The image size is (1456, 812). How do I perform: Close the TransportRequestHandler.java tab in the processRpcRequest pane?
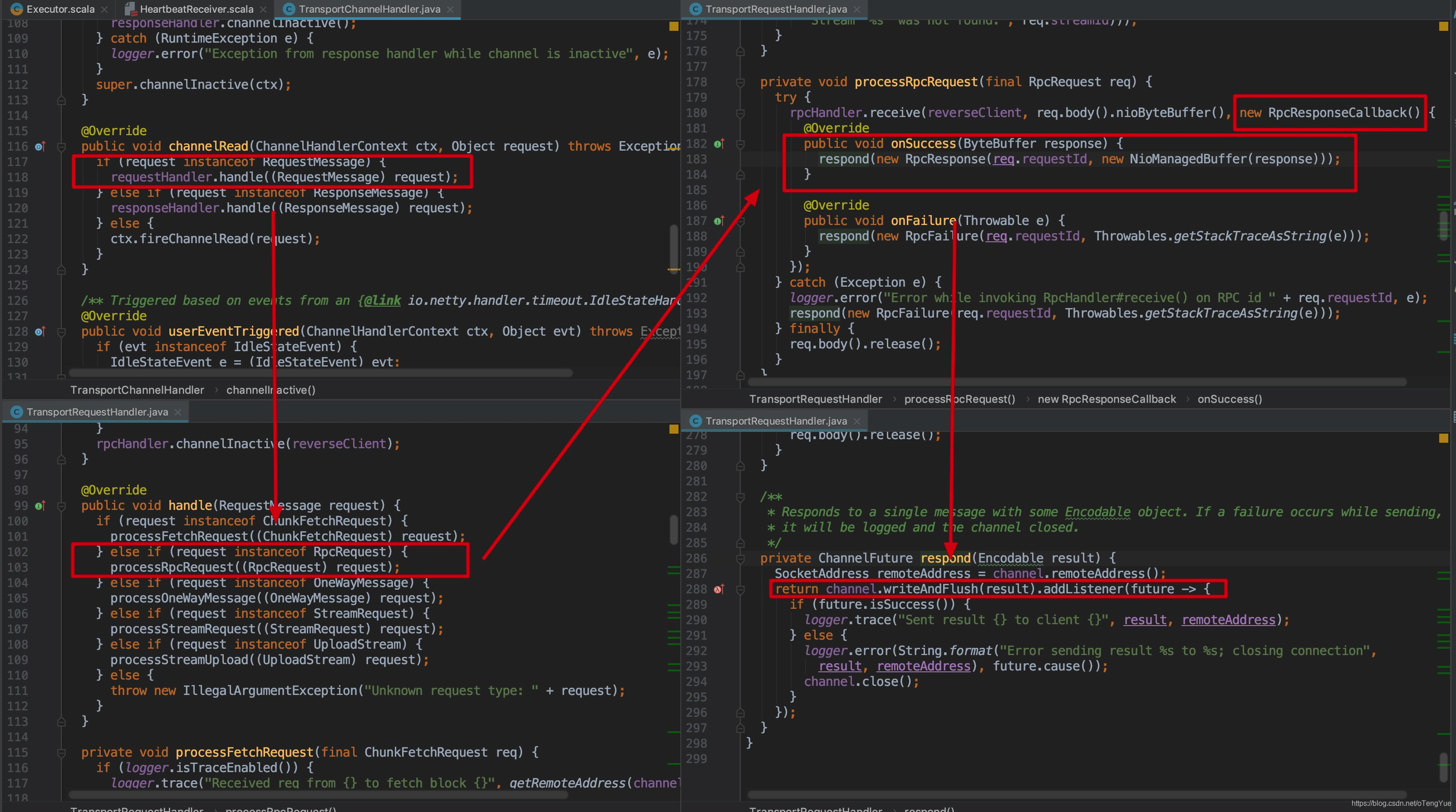[857, 10]
